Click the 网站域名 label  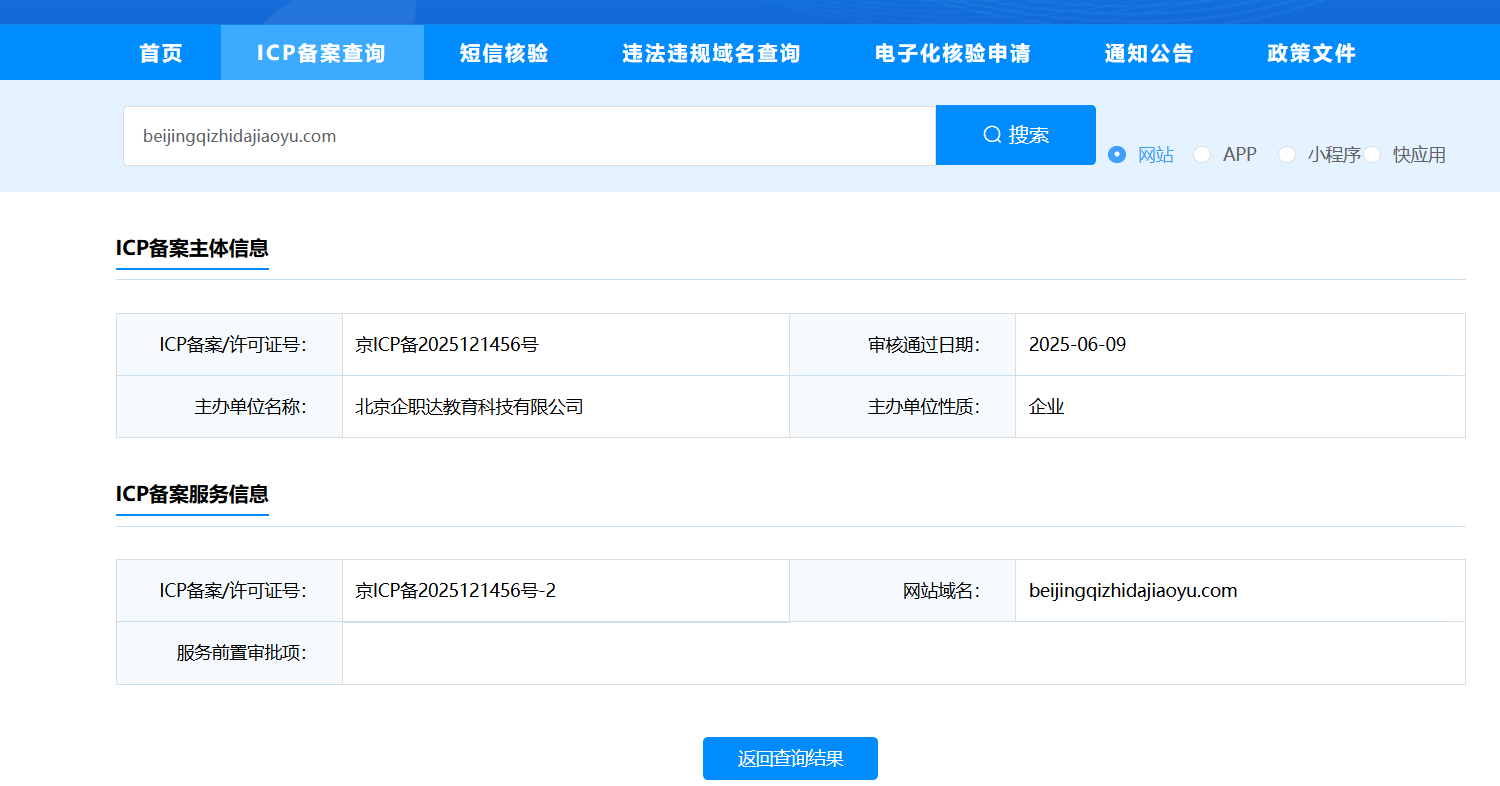pos(942,591)
